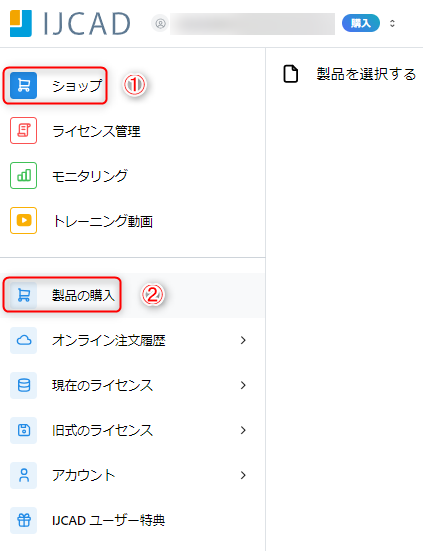Open the ショップ menu item
The height and width of the screenshot is (551, 423).
tap(77, 86)
